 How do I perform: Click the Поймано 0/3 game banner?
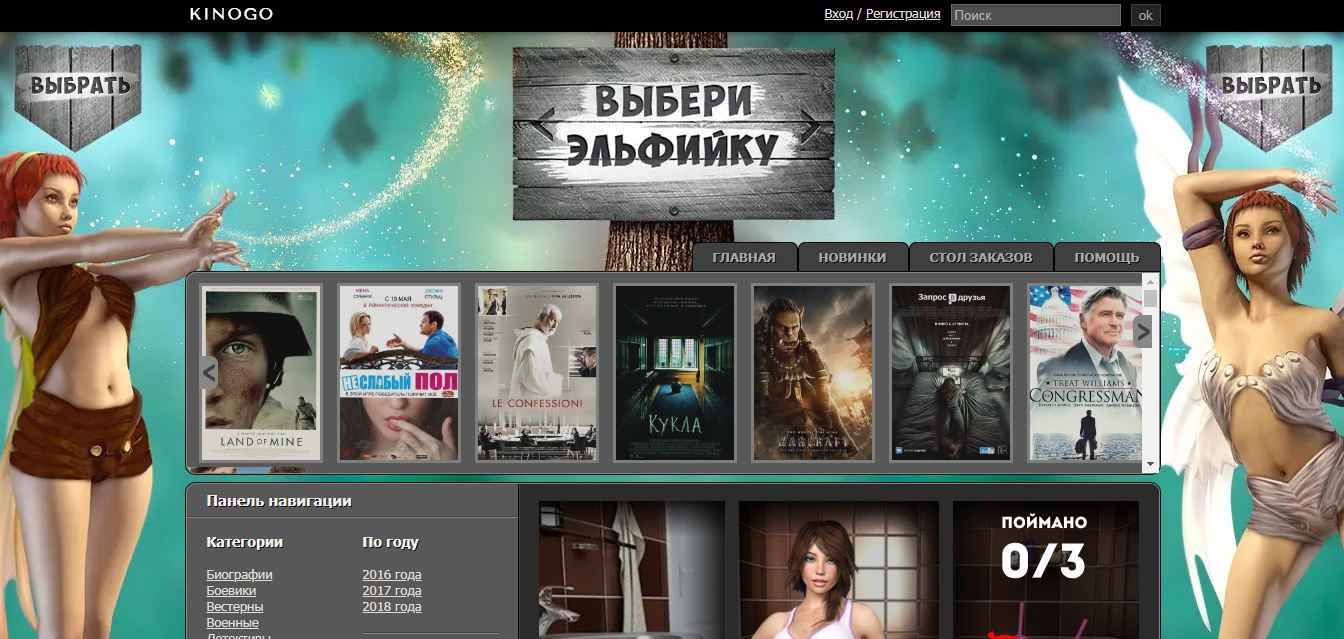1046,570
